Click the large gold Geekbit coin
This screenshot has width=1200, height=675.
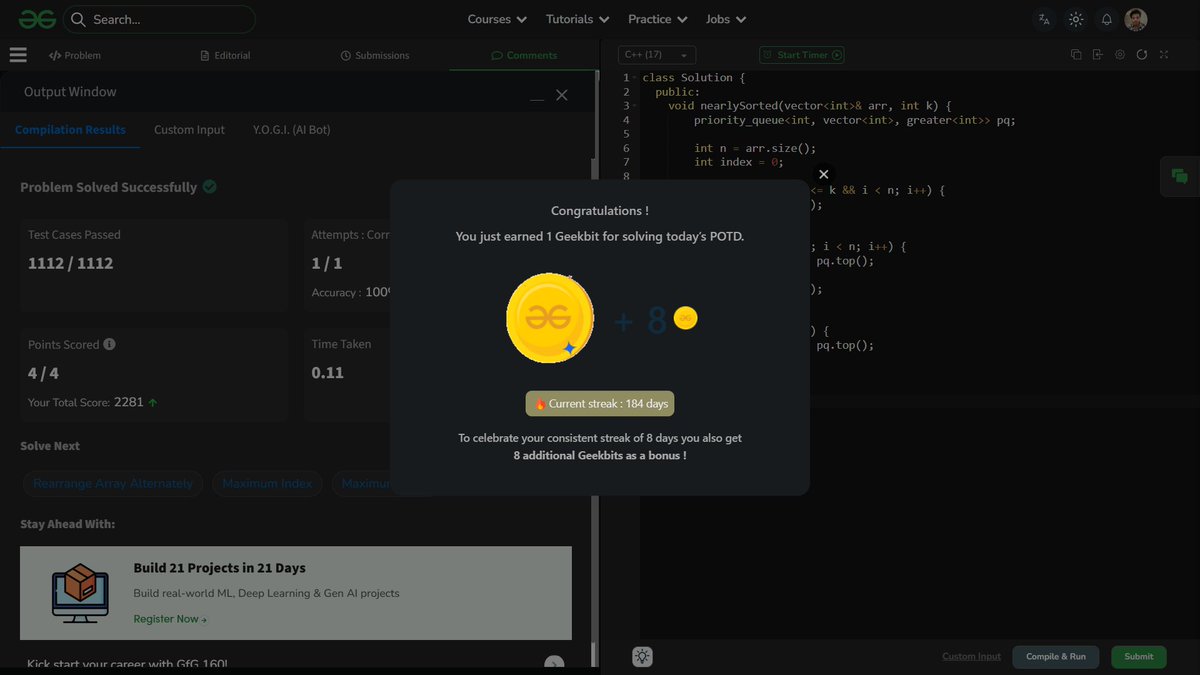549,319
